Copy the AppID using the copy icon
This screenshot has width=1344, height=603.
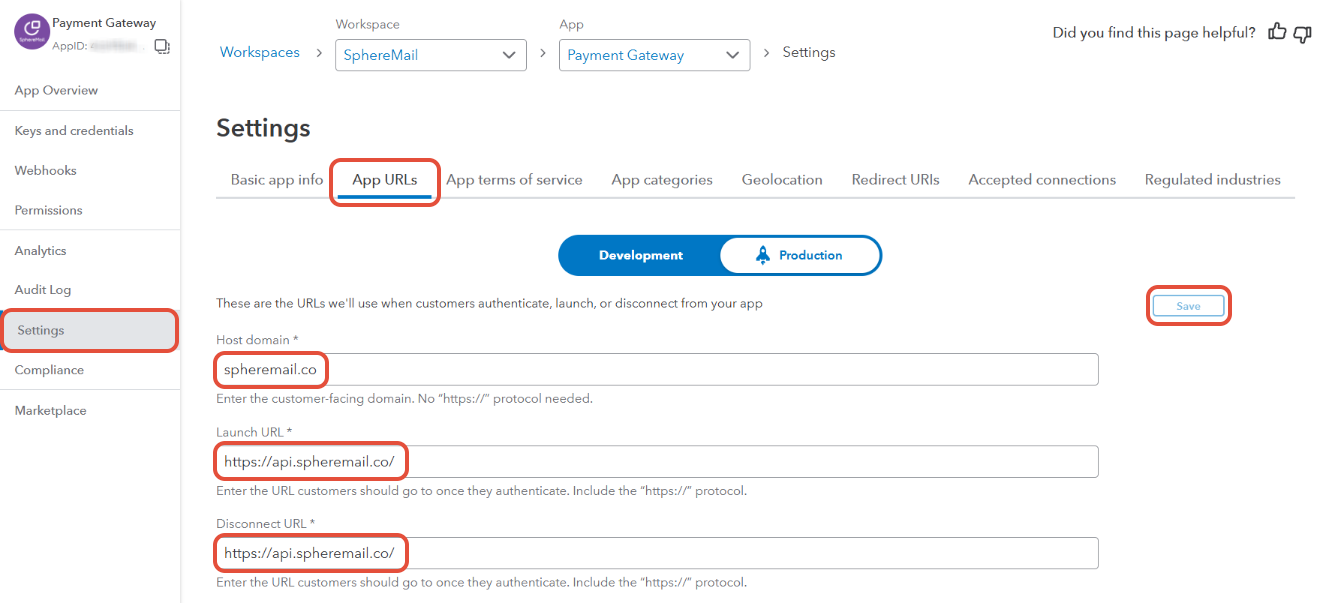pyautogui.click(x=162, y=46)
